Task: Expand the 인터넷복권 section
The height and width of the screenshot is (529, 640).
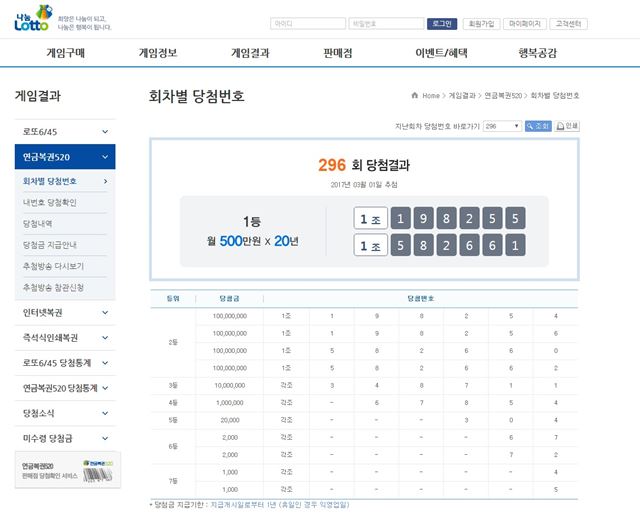Action: [65, 313]
